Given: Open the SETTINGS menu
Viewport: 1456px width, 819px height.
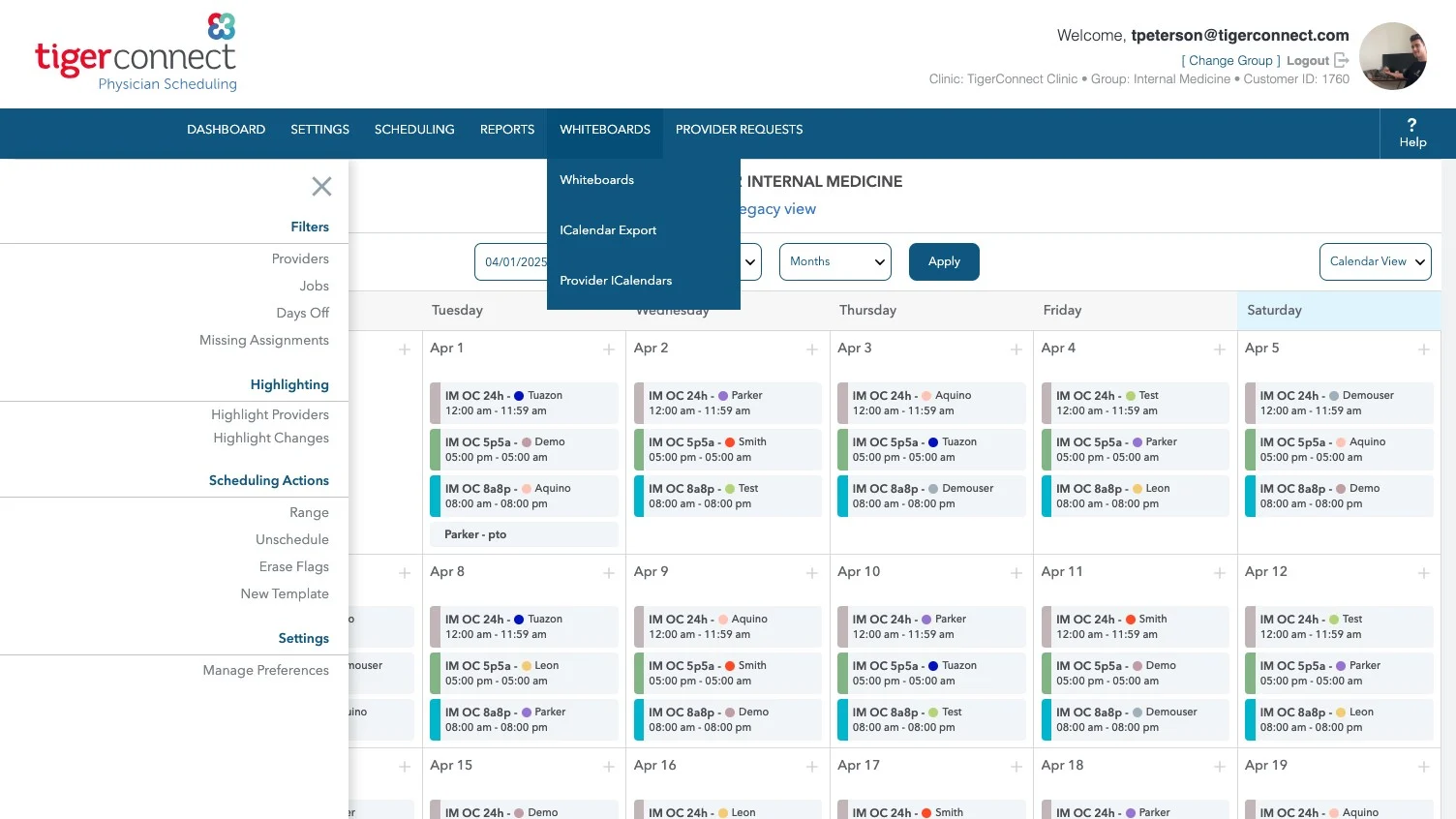Looking at the screenshot, I should pos(319,130).
